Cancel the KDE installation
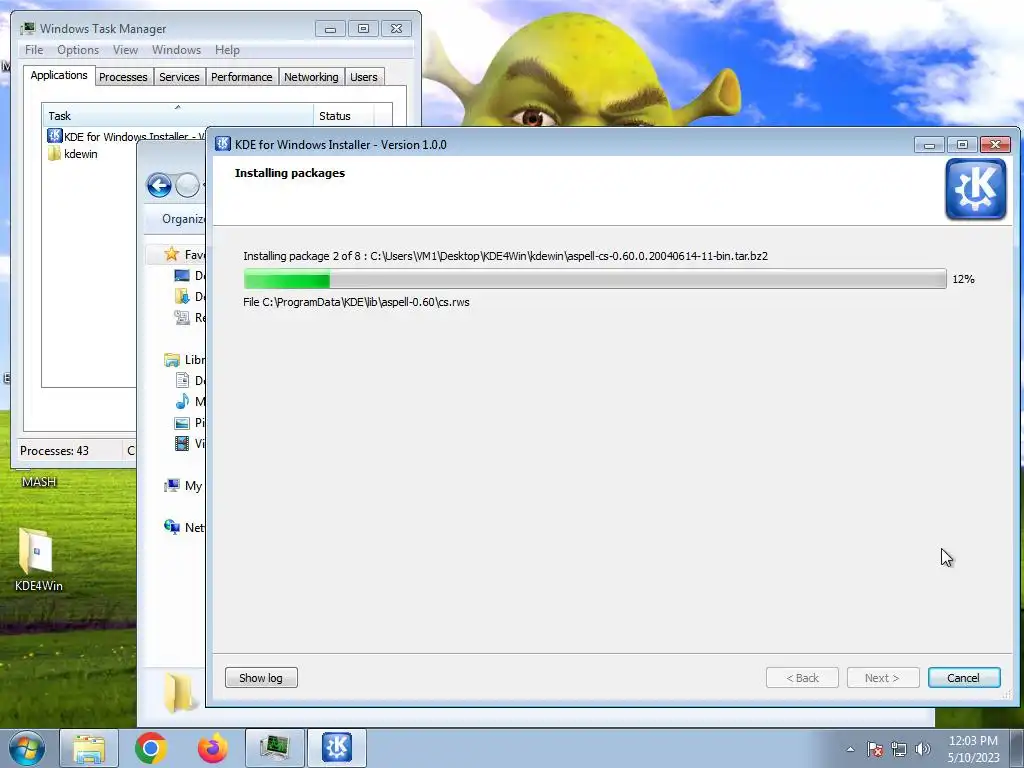The height and width of the screenshot is (768, 1024). point(964,678)
